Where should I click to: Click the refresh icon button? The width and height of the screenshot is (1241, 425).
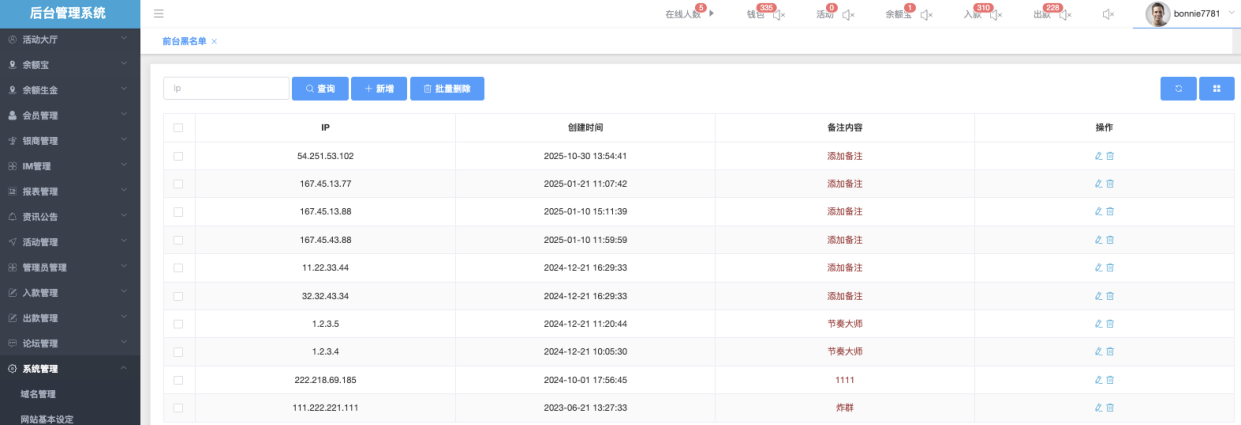(1178, 89)
